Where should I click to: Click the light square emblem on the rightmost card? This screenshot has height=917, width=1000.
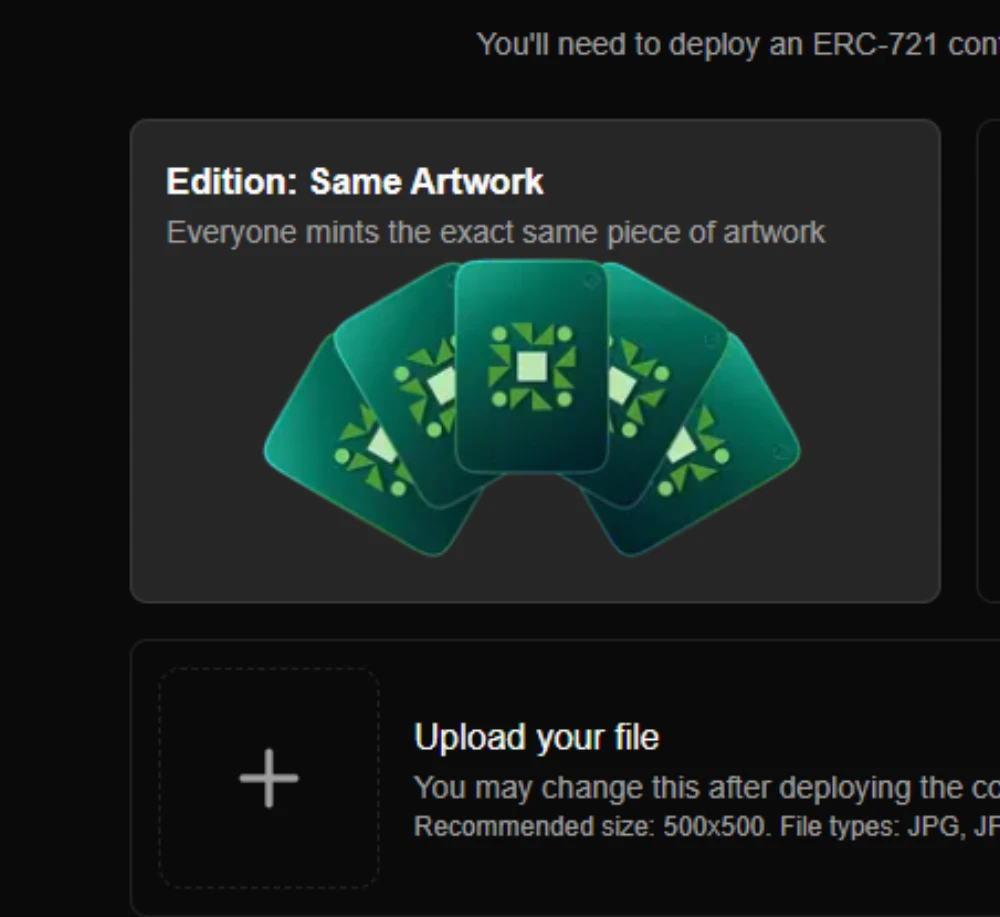(682, 446)
